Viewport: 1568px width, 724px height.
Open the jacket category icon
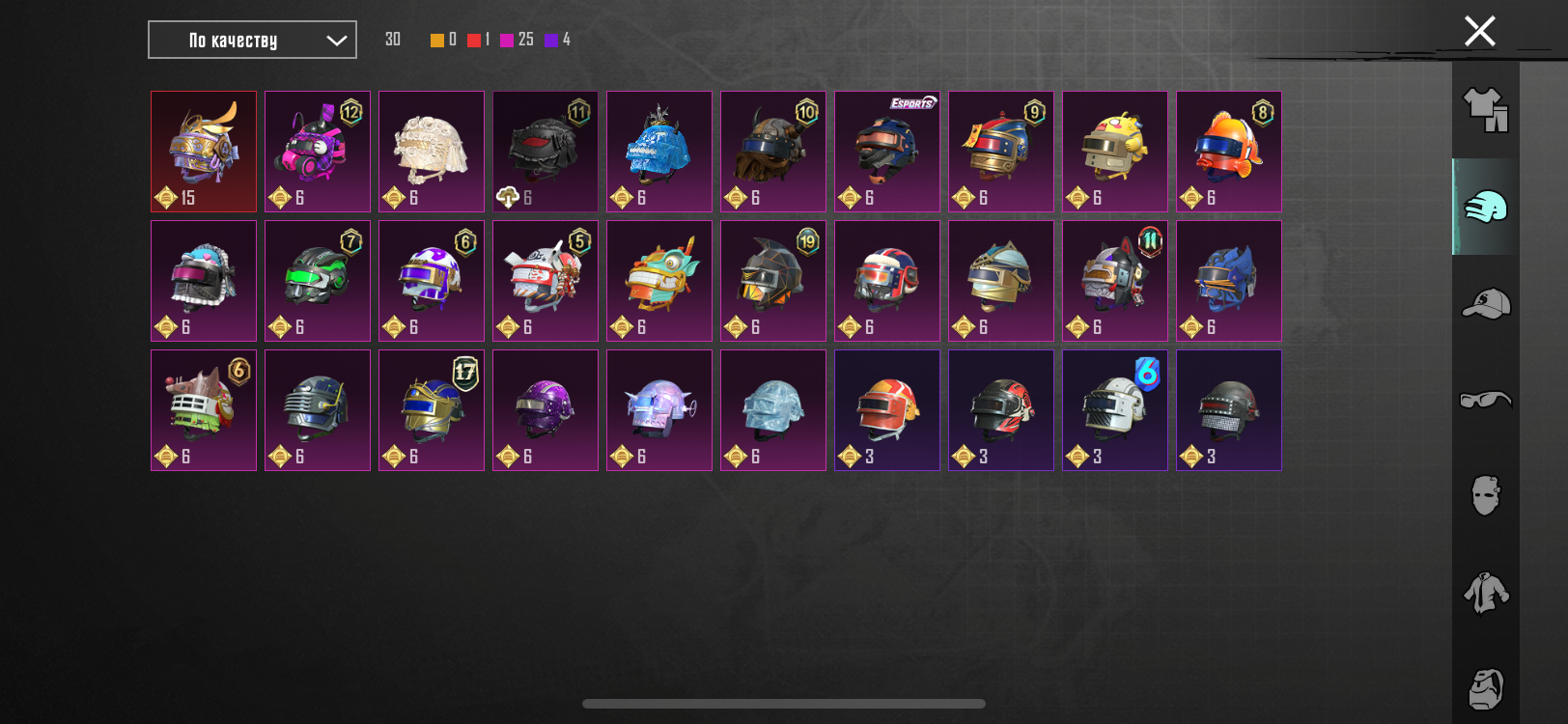(1485, 592)
